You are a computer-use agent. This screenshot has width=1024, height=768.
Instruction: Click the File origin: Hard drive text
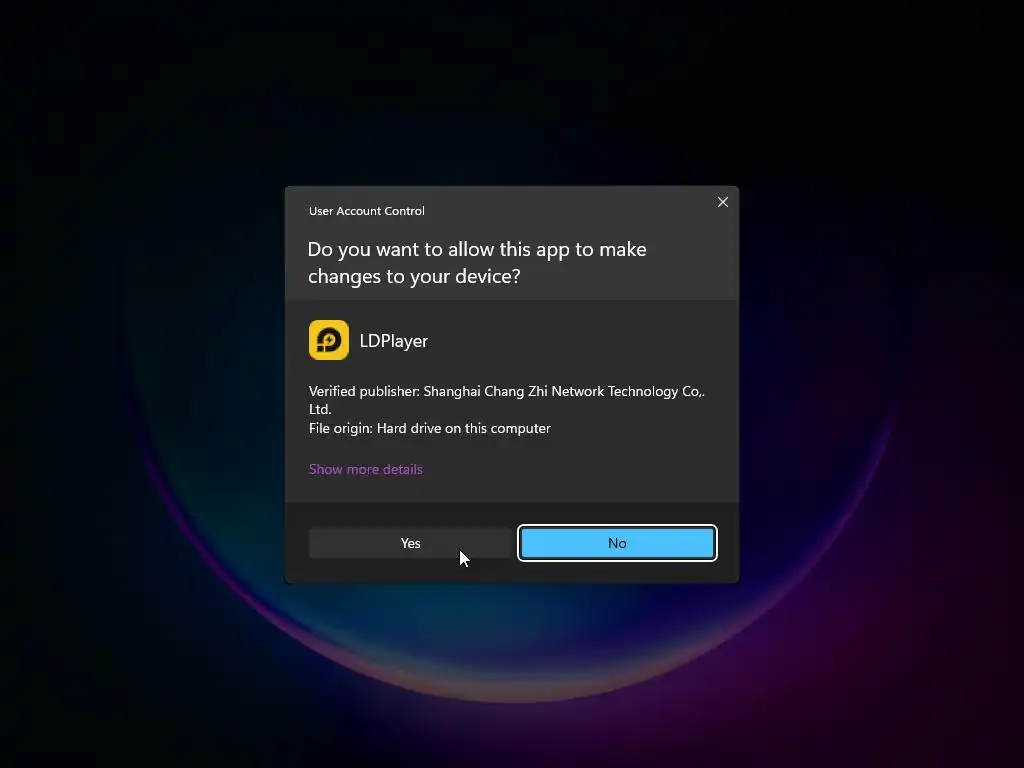(x=430, y=428)
